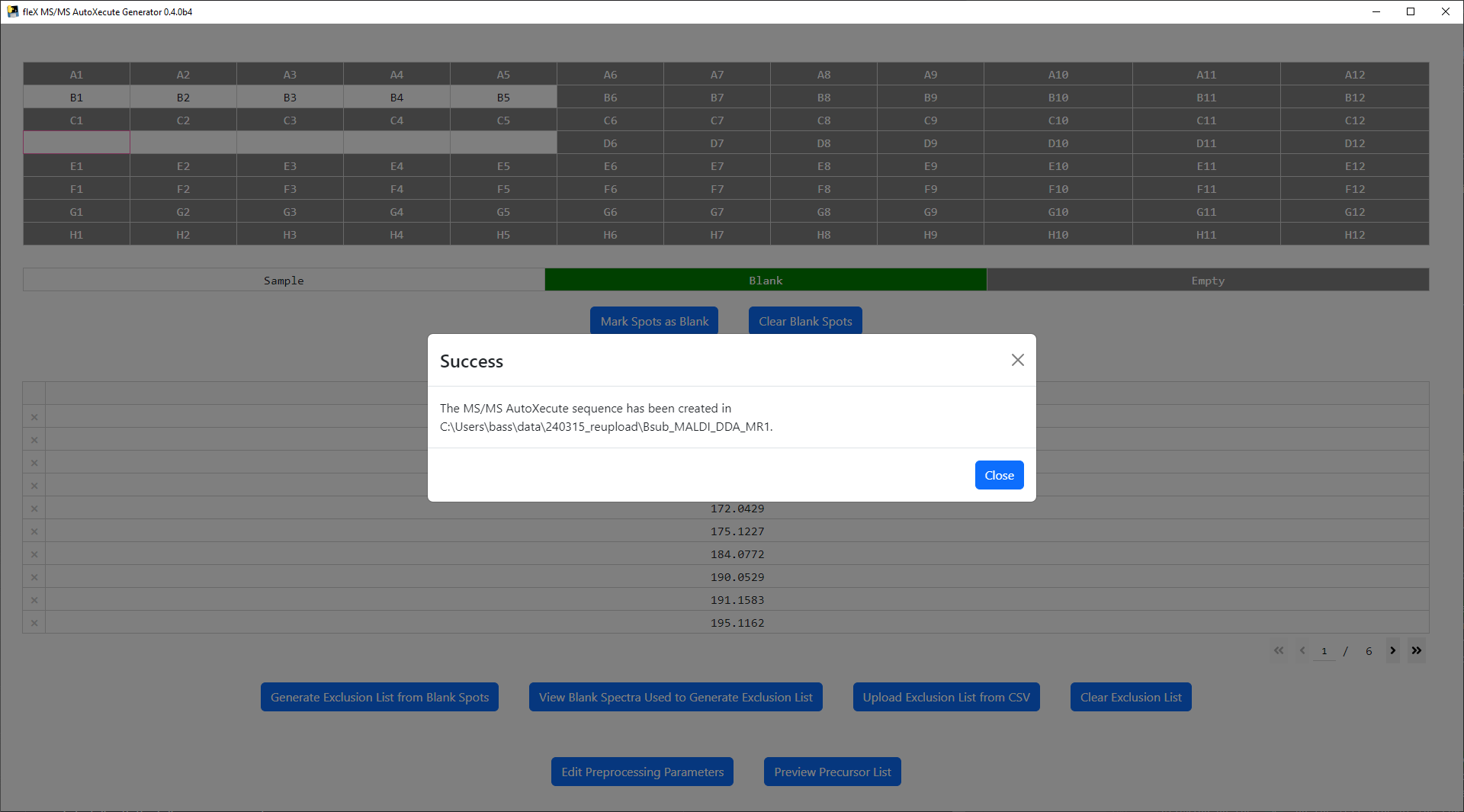Advance to next page with right chevron
Screen dimensions: 1464x812
1393,651
